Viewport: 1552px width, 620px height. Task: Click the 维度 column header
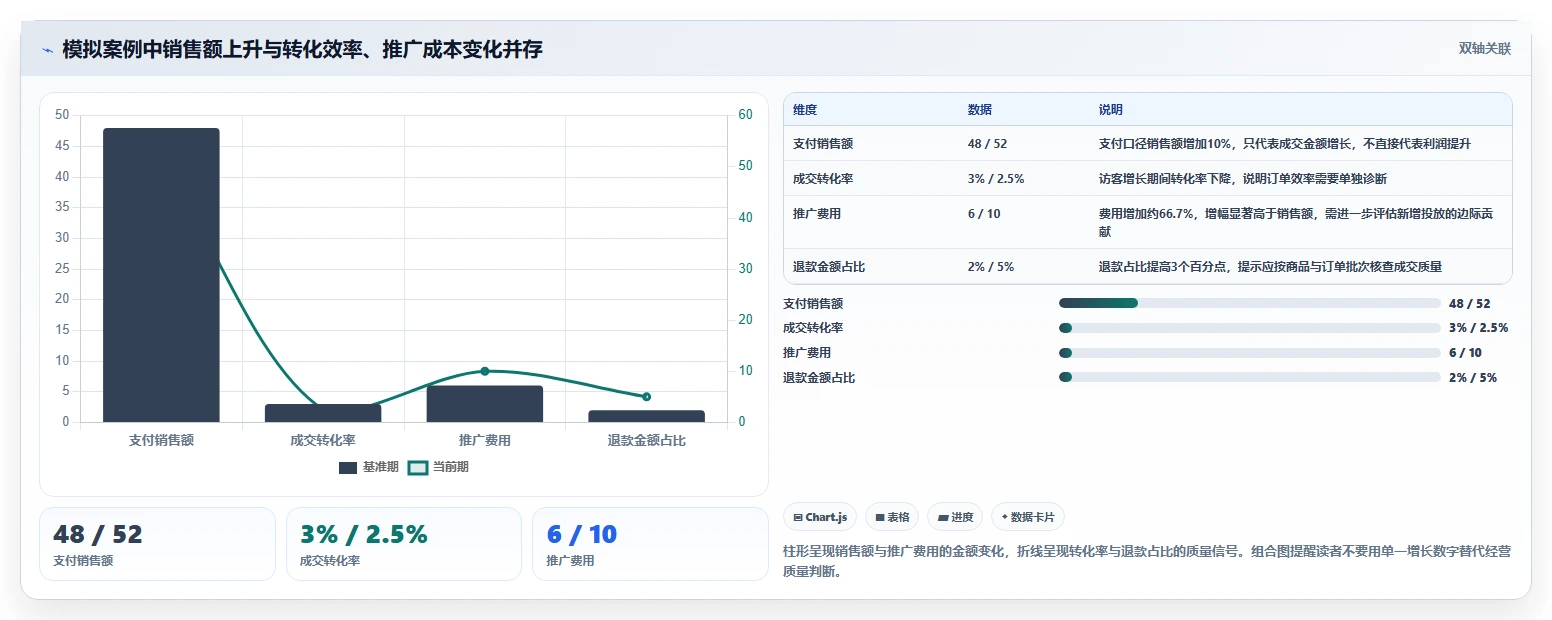pyautogui.click(x=805, y=110)
